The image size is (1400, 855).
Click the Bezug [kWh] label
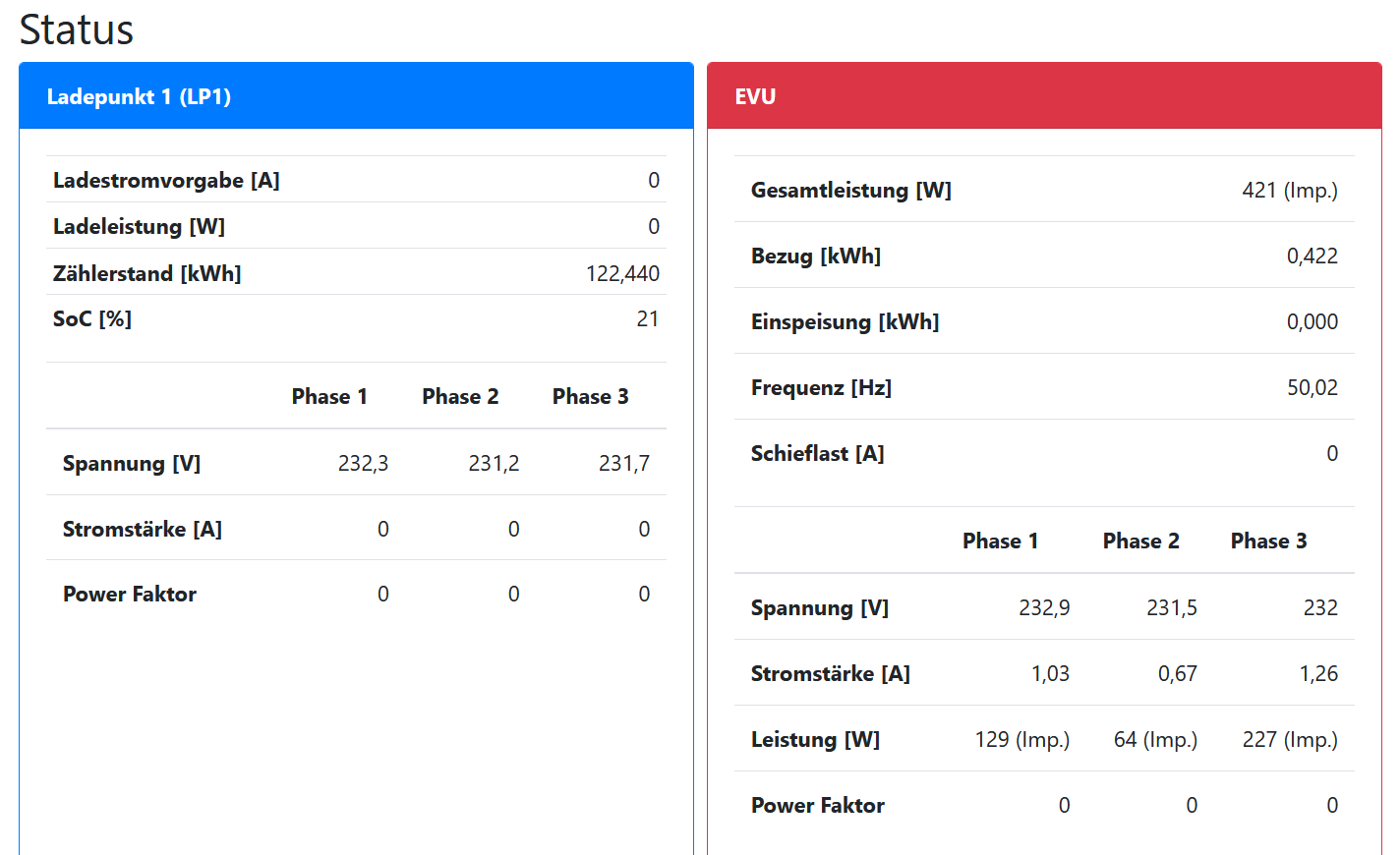[x=815, y=256]
